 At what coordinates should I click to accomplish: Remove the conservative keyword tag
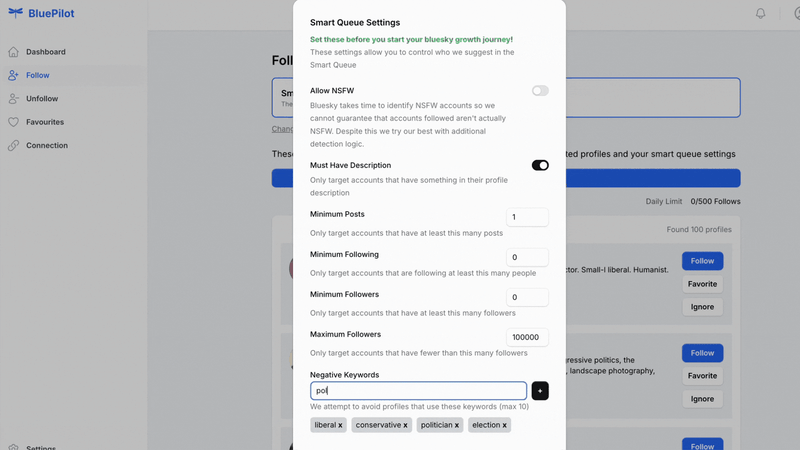point(405,425)
